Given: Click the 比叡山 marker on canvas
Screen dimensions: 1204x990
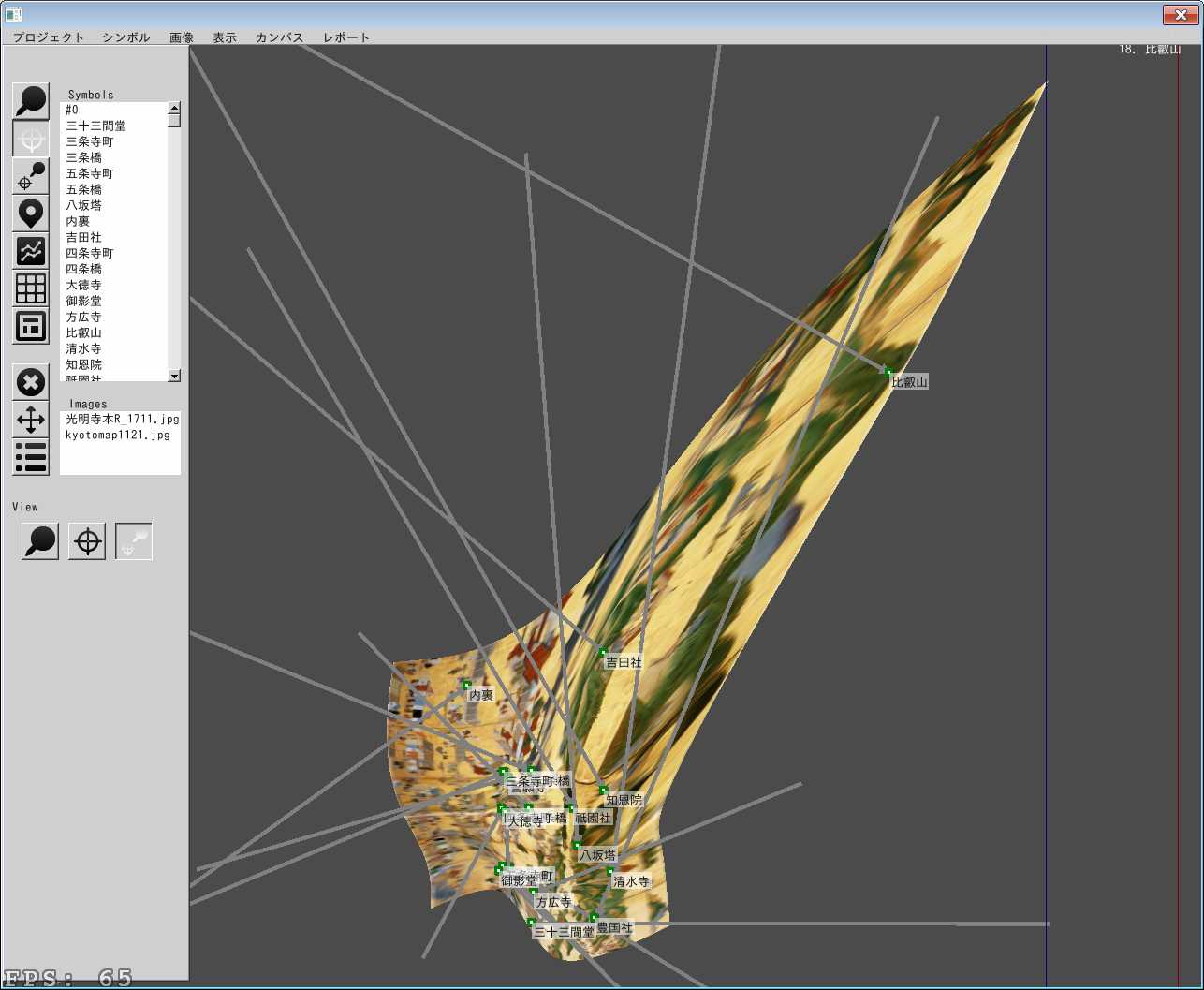Looking at the screenshot, I should [x=888, y=373].
